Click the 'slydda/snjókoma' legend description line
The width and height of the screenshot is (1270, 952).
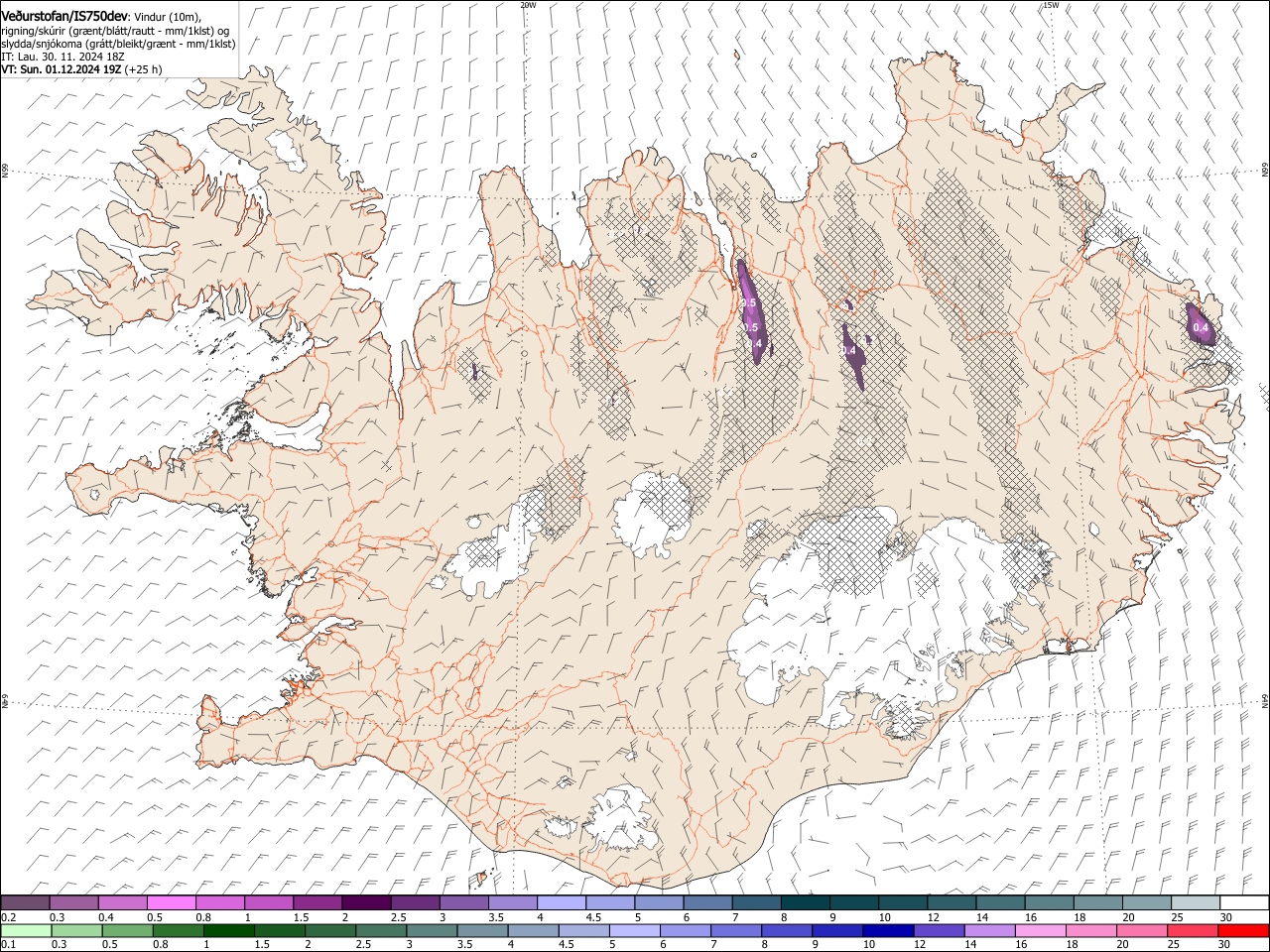point(118,44)
